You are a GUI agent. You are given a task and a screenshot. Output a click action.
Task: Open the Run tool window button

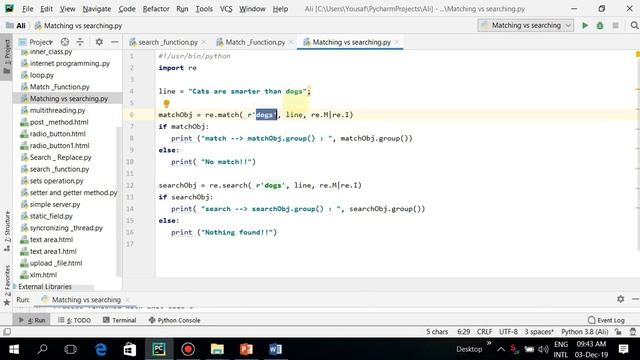tap(32, 320)
